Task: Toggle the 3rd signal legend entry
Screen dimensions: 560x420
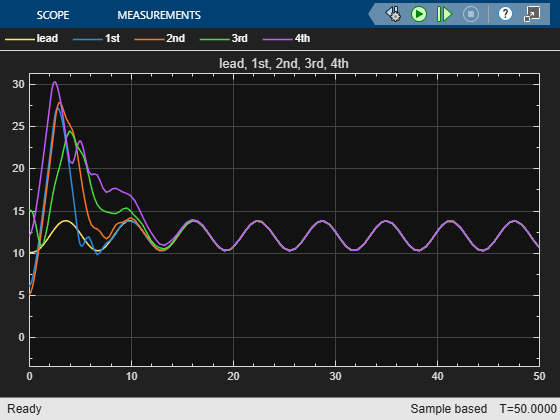Action: click(x=224, y=38)
